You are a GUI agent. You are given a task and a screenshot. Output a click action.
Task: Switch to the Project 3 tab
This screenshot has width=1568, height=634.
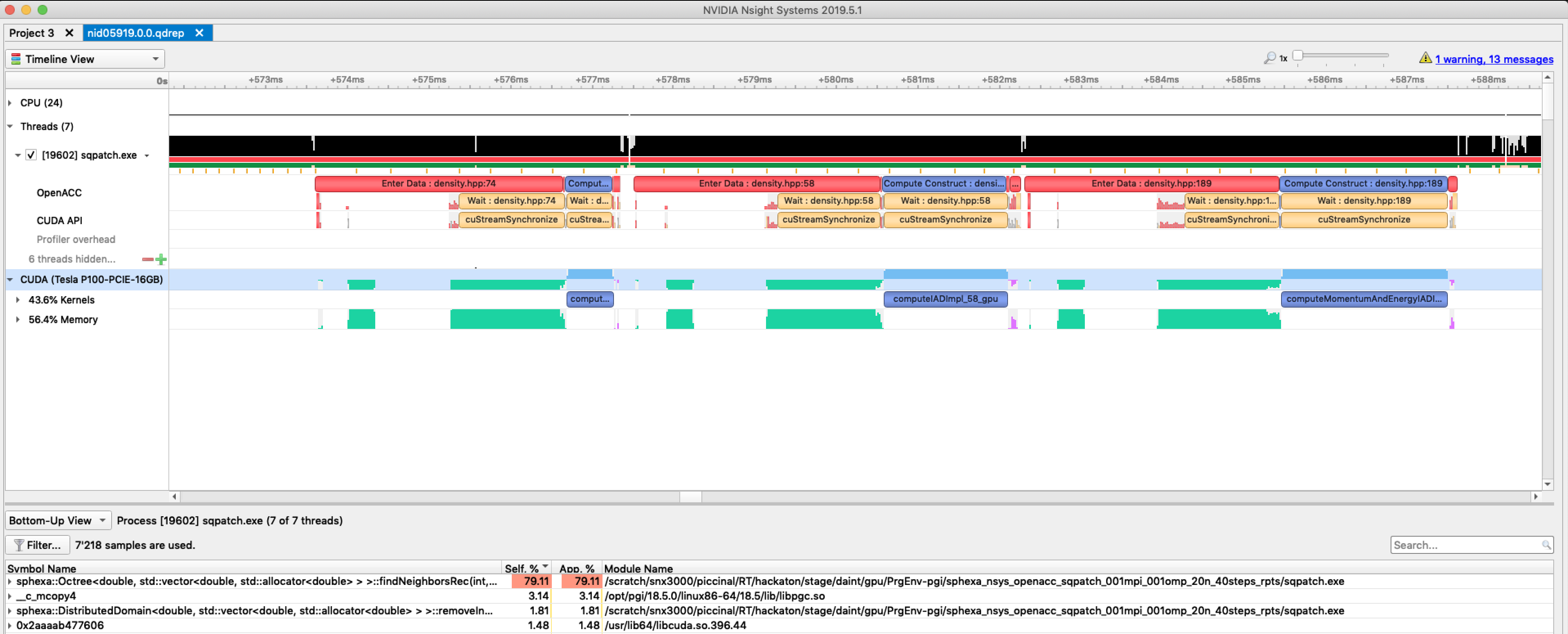point(31,33)
